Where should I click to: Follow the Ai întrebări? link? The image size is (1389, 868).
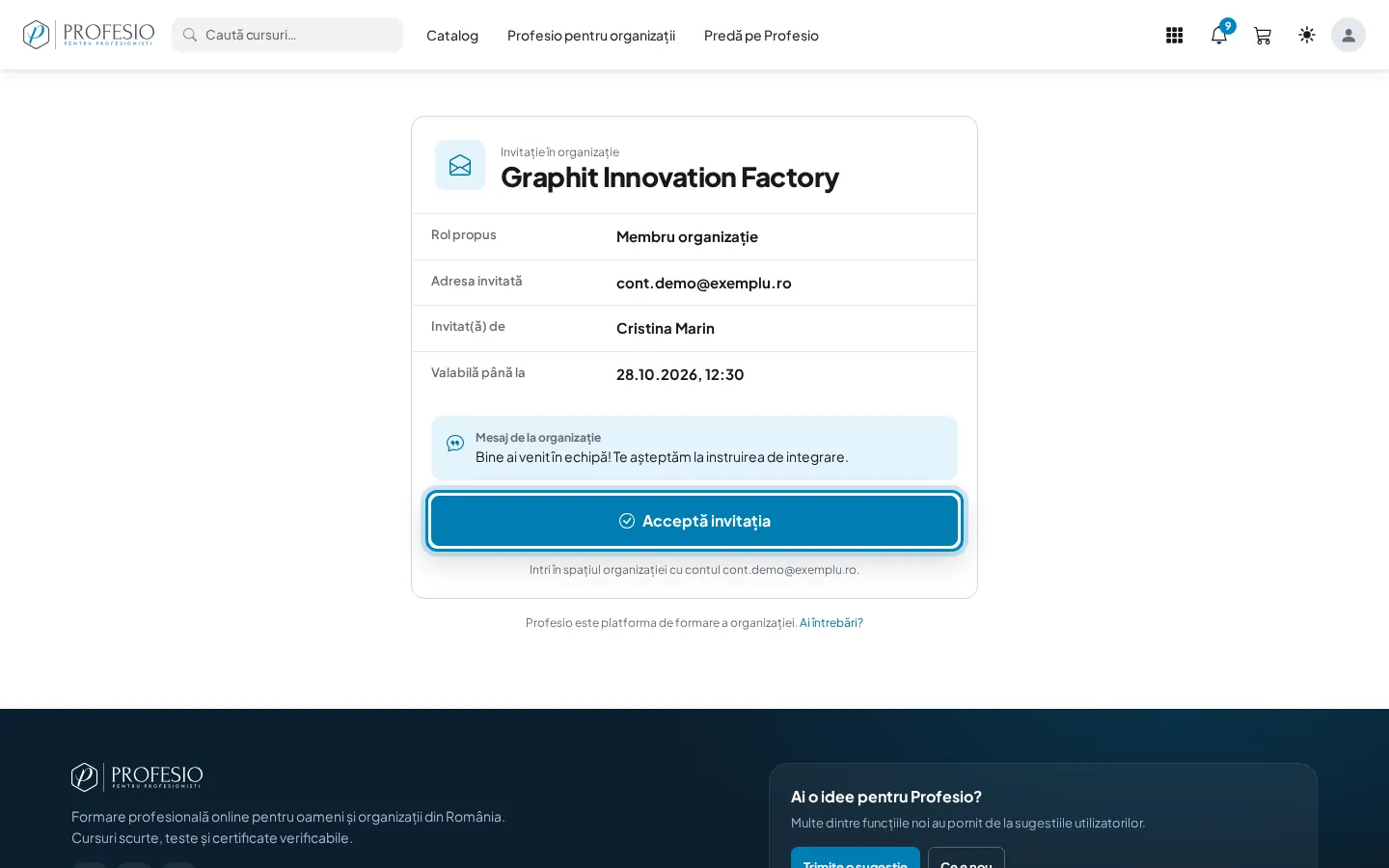(x=831, y=623)
